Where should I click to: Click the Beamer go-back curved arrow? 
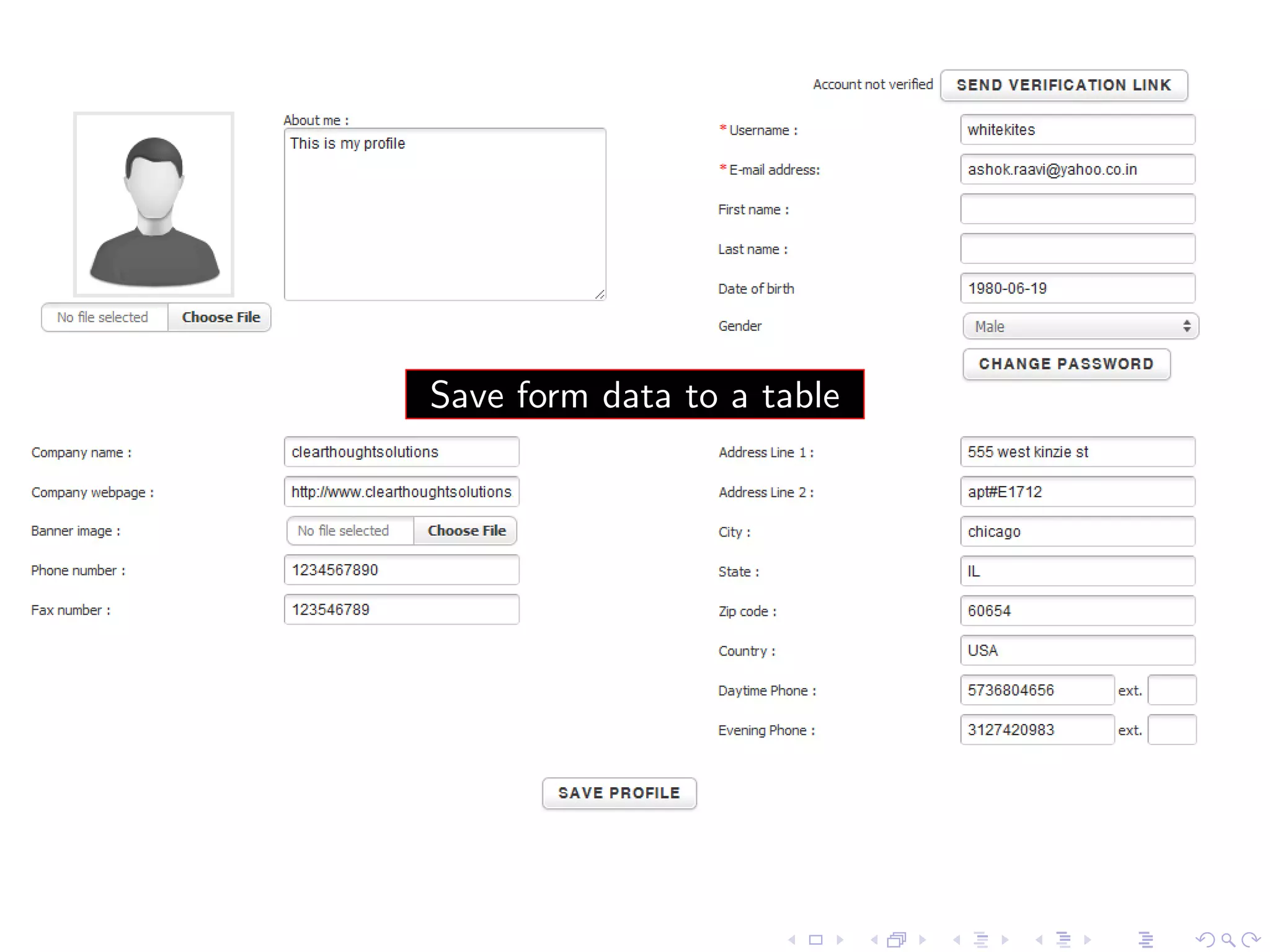point(1205,940)
